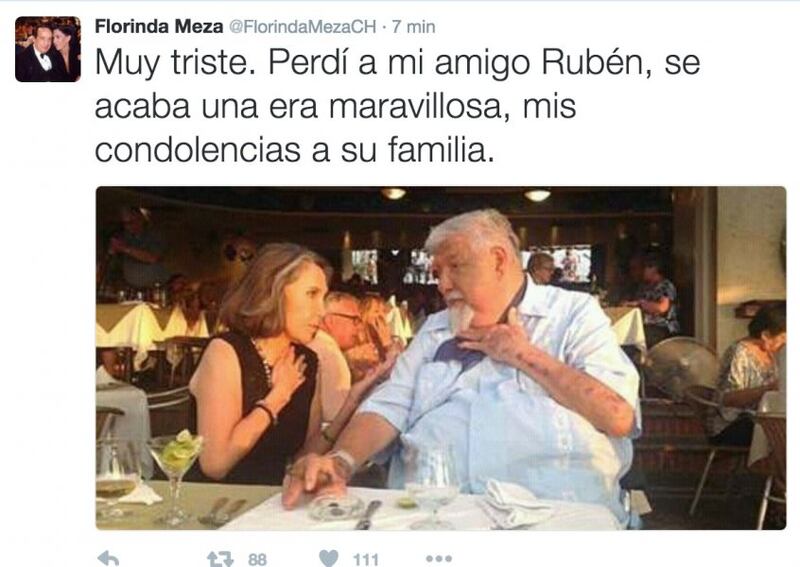View the 88 retweets count

(257, 559)
